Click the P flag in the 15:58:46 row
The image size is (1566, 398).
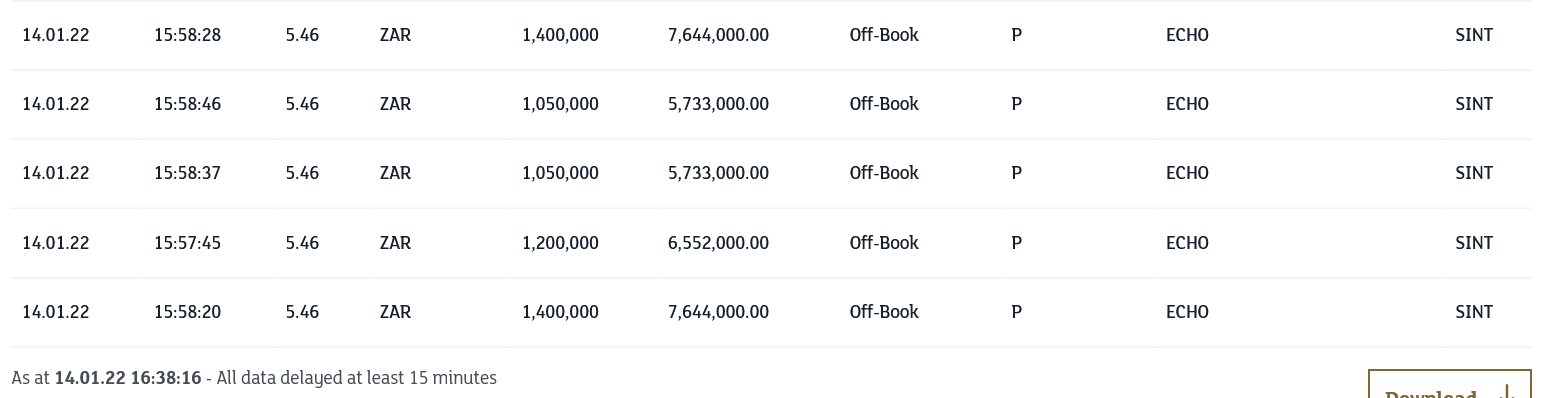point(1016,104)
